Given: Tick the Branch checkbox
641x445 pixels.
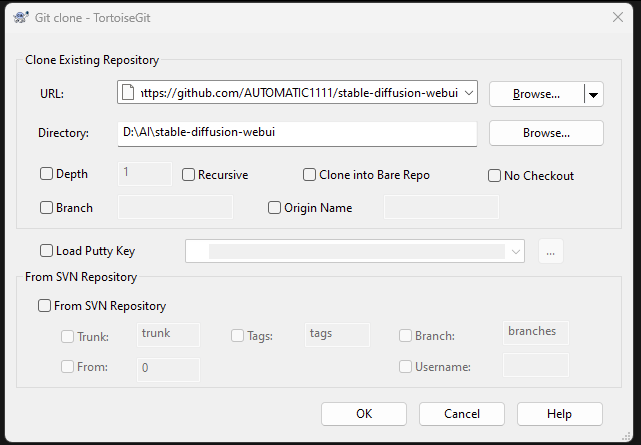Looking at the screenshot, I should tap(47, 208).
